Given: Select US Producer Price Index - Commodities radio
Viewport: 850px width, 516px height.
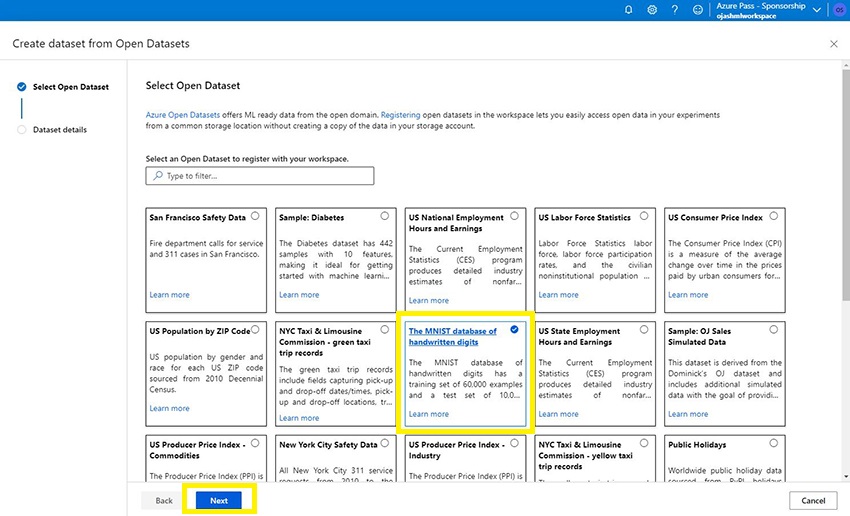Looking at the screenshot, I should tap(255, 443).
